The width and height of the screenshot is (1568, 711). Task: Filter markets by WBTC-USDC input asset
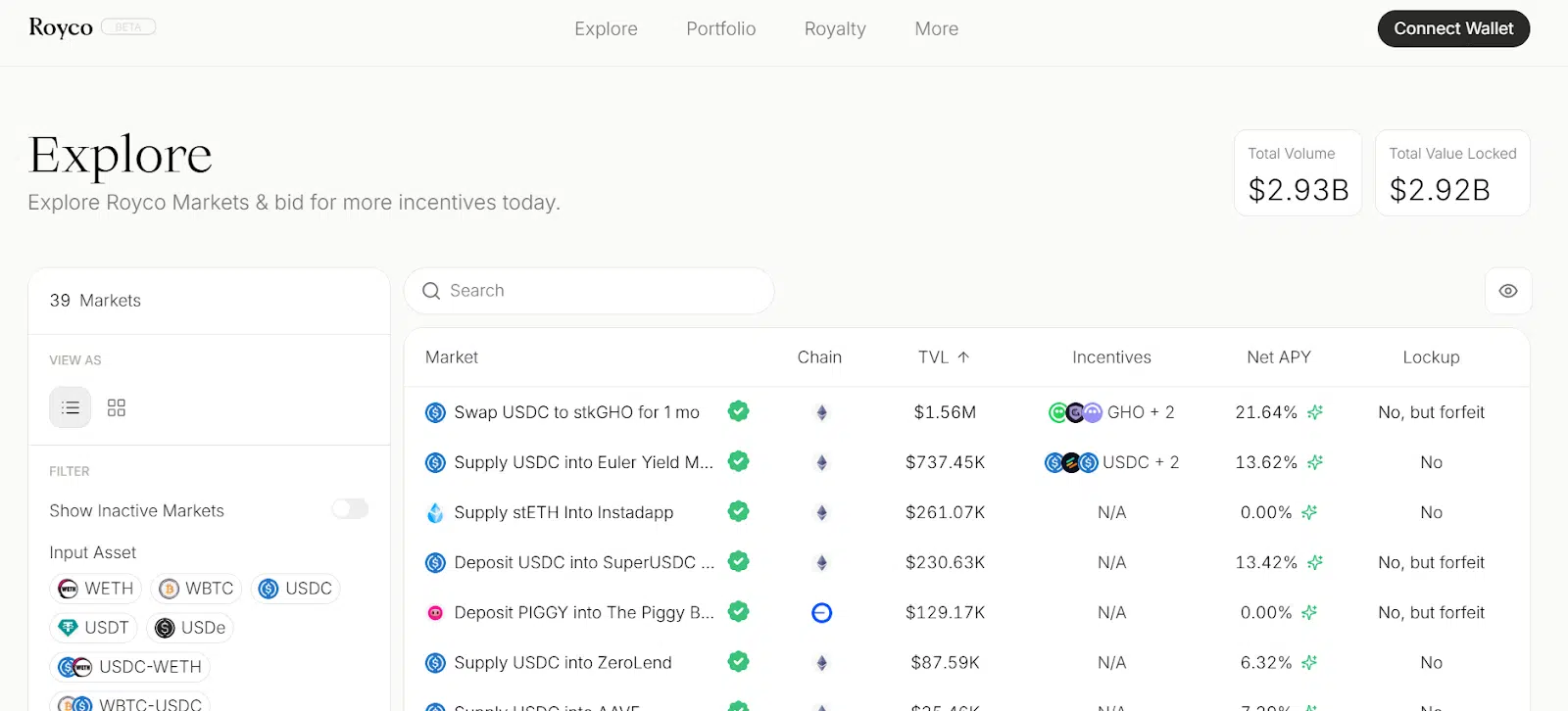pyautogui.click(x=129, y=703)
